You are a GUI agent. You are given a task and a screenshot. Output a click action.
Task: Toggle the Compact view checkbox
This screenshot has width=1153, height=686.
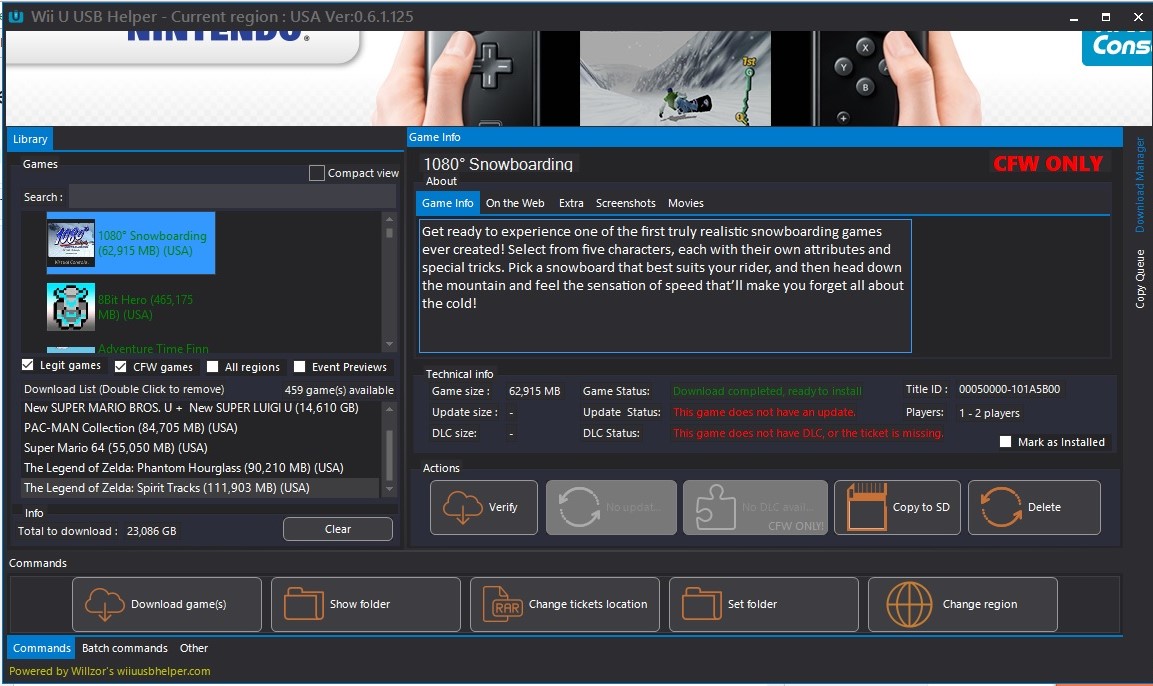(317, 173)
